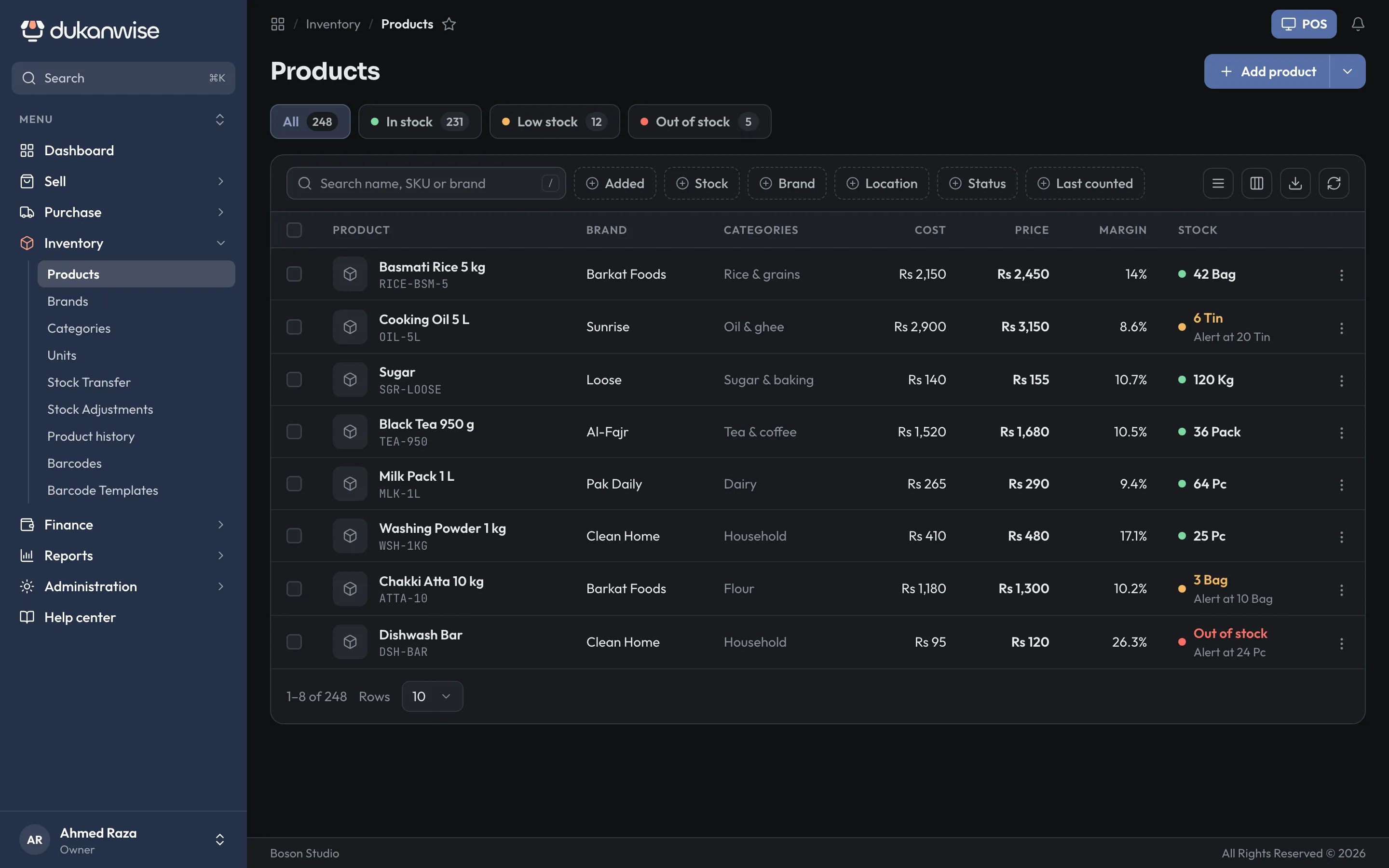1389x868 pixels.
Task: Star the Products page as favorite
Action: [x=449, y=24]
